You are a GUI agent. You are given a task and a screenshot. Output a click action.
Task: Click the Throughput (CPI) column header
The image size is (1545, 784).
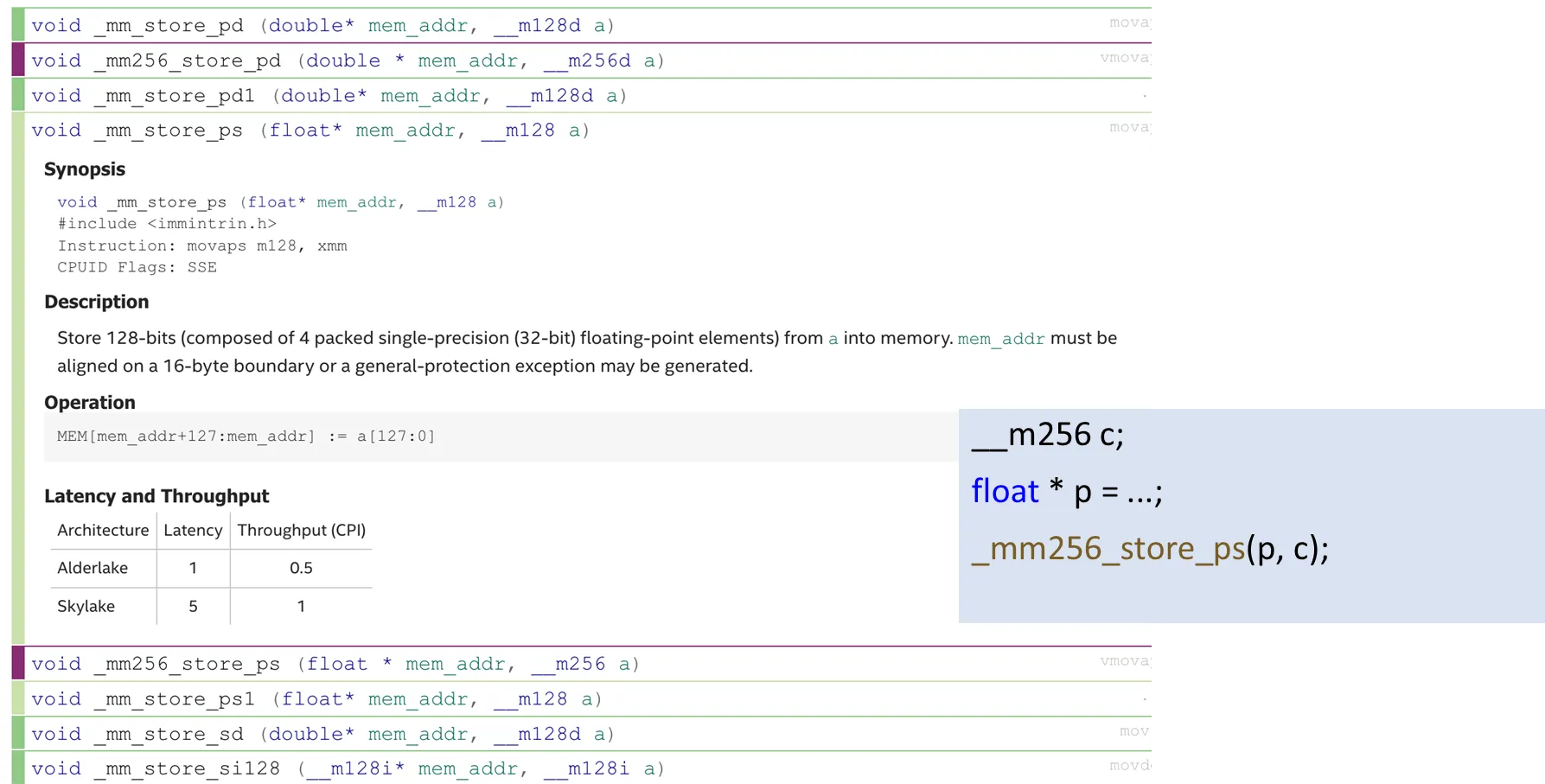[x=301, y=530]
